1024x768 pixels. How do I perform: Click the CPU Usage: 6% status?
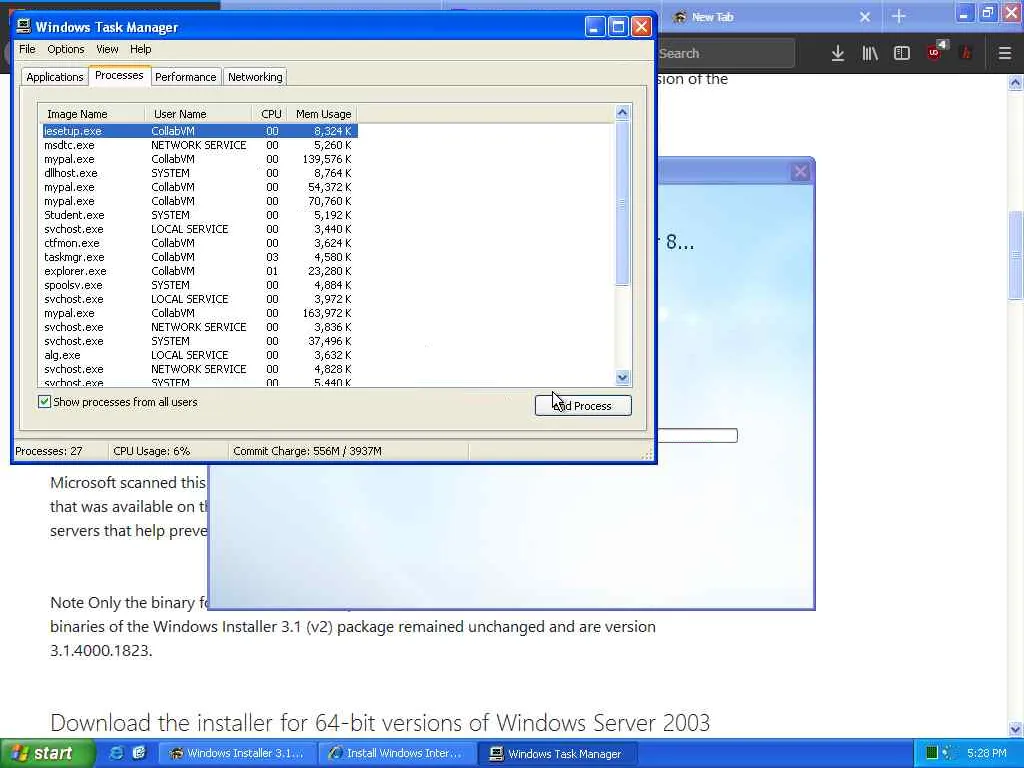tap(152, 451)
